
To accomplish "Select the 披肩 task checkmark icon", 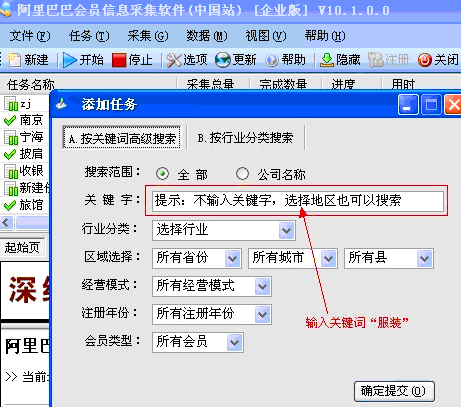I will click(x=10, y=154).
